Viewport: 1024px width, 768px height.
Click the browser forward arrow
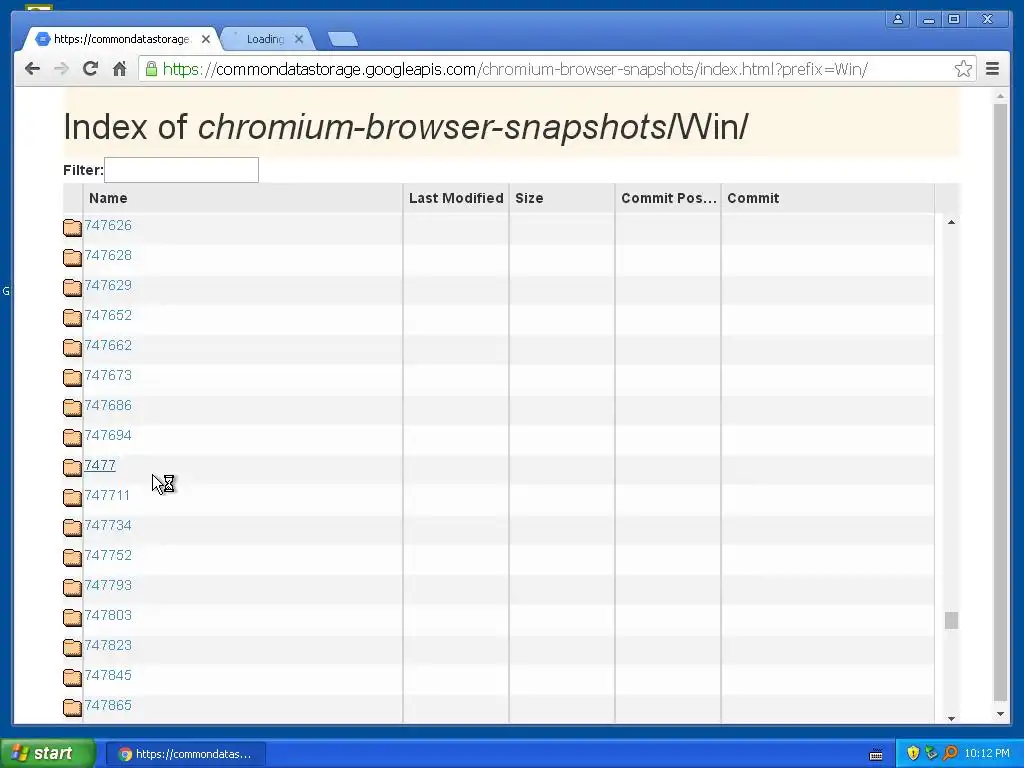pyautogui.click(x=61, y=69)
